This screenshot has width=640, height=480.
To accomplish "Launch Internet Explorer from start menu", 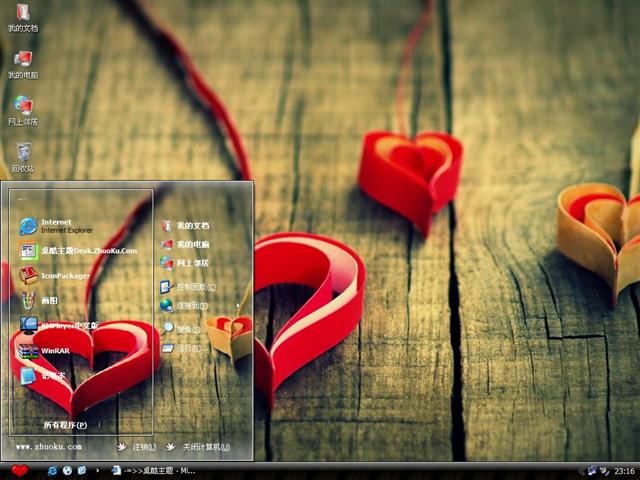I will click(x=56, y=226).
